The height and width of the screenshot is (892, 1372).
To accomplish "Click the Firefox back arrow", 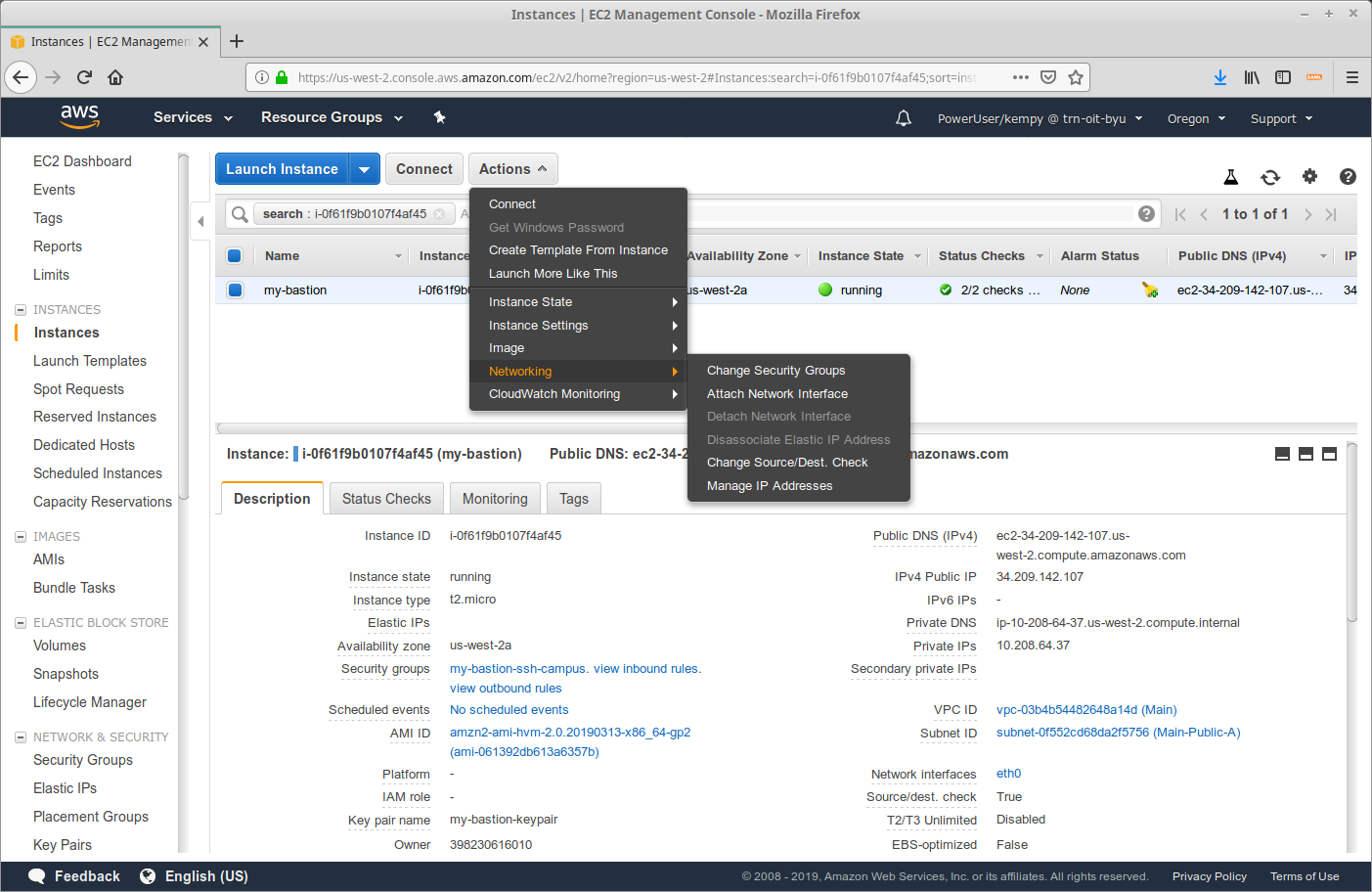I will [x=21, y=77].
